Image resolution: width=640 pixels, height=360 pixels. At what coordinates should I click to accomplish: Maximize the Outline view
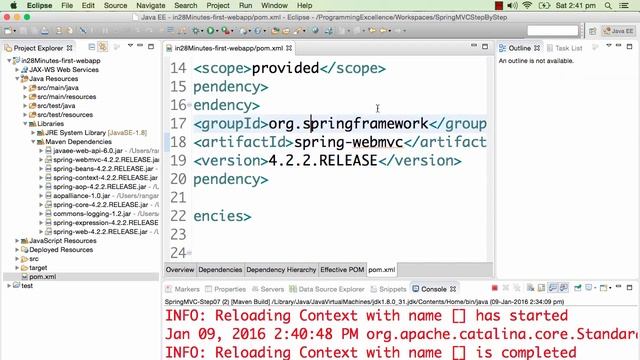point(629,47)
